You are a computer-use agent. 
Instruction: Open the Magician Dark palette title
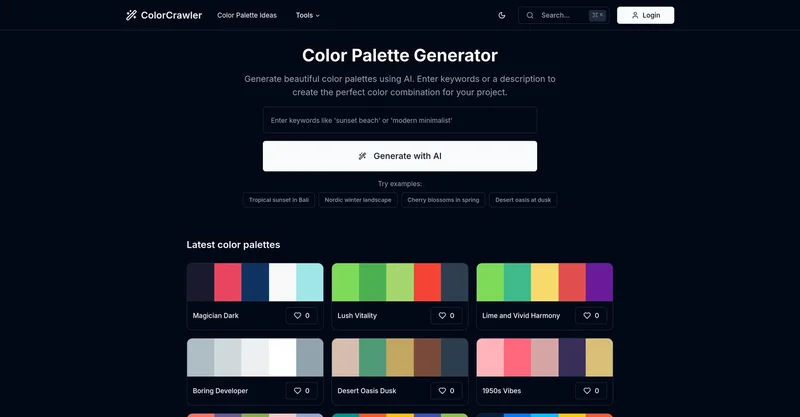(216, 315)
